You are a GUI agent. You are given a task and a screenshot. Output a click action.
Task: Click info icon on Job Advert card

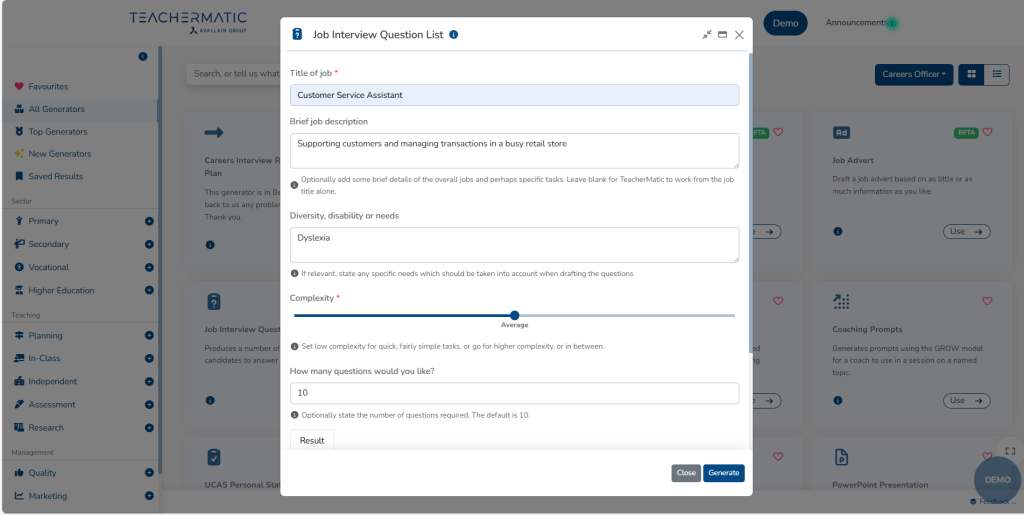(x=838, y=232)
